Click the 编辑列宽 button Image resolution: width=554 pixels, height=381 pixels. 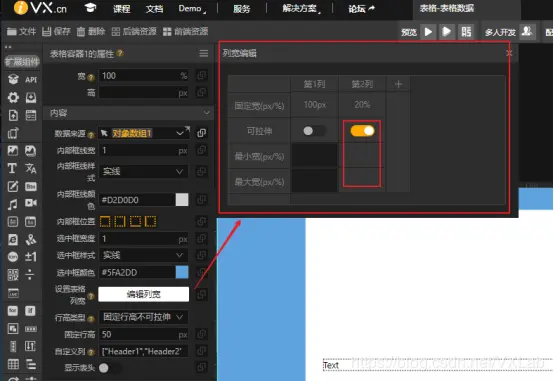143,294
